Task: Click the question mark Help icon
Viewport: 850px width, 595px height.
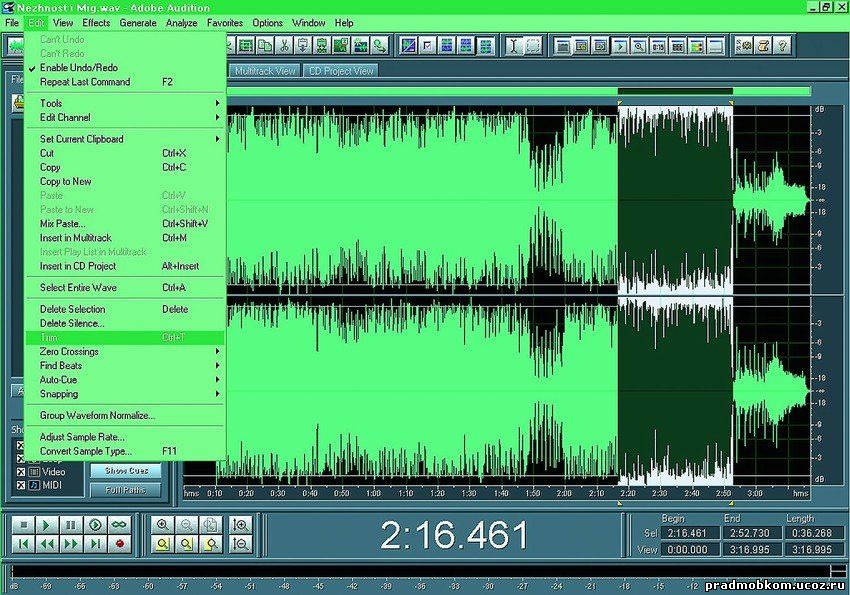Action: [x=782, y=46]
